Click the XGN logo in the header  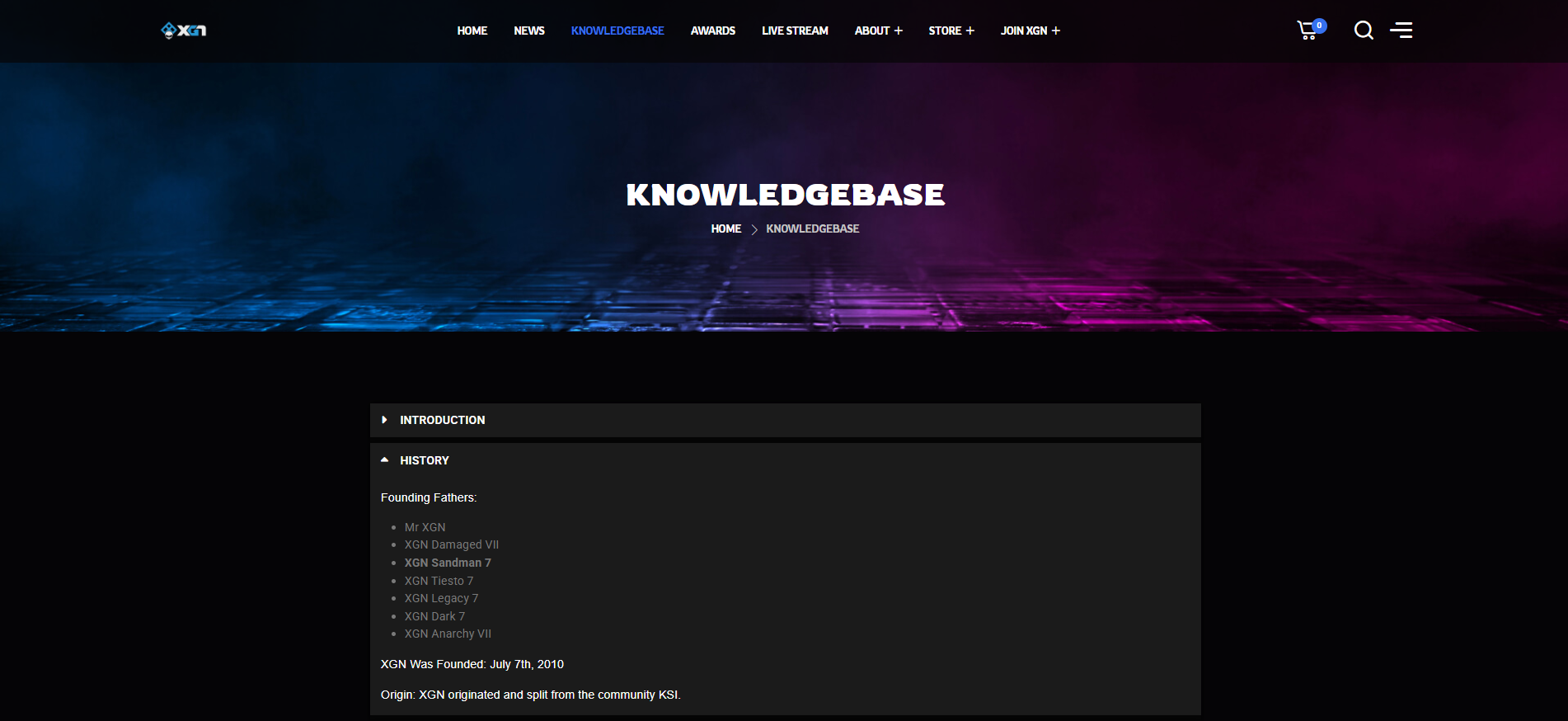183,31
